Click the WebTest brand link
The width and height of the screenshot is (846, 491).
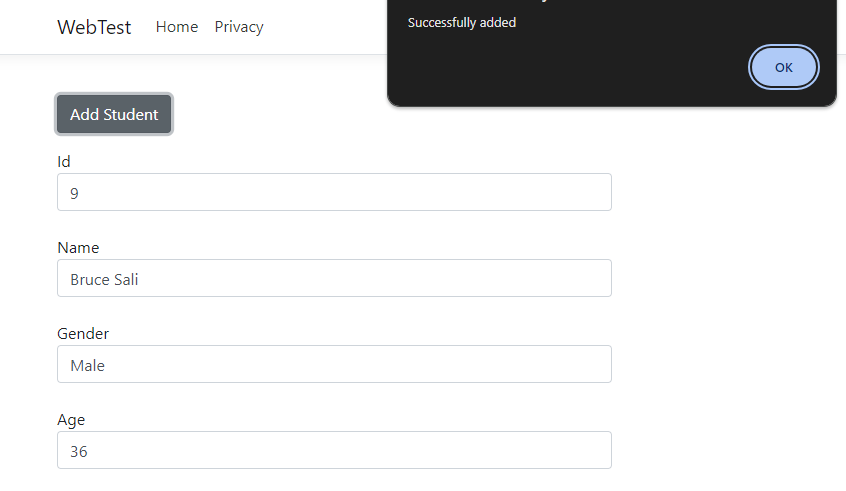point(94,27)
